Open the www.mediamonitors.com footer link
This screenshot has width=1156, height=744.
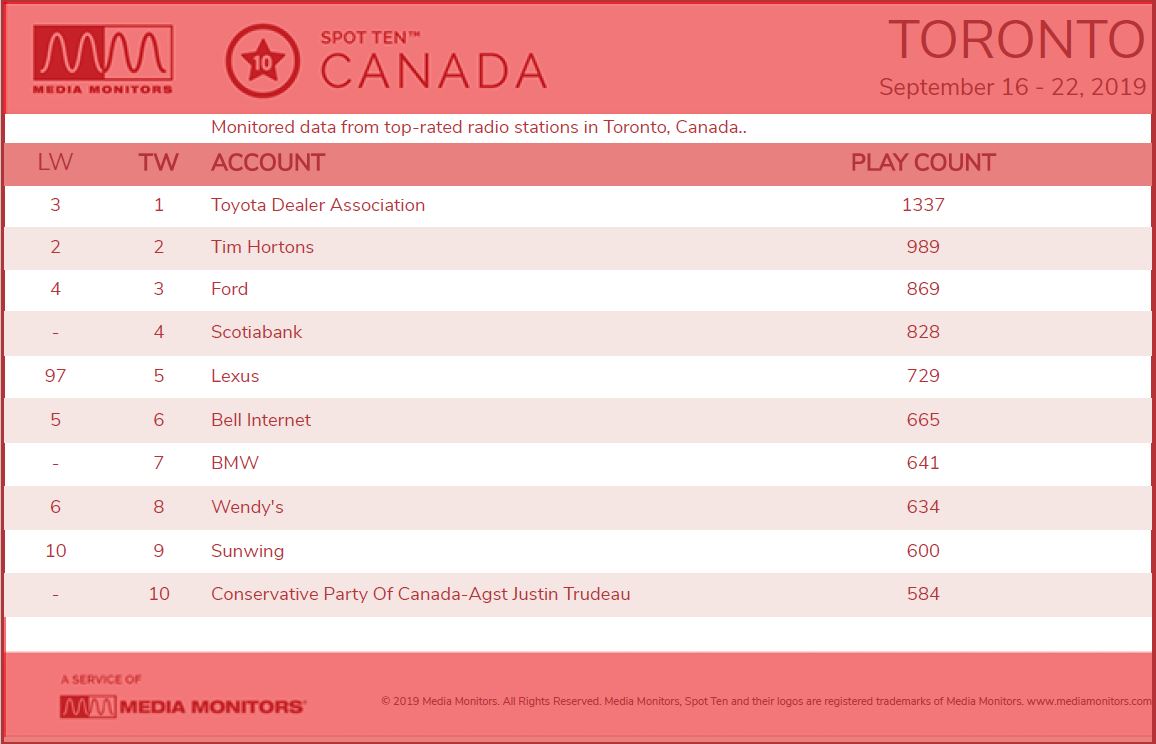point(1088,701)
